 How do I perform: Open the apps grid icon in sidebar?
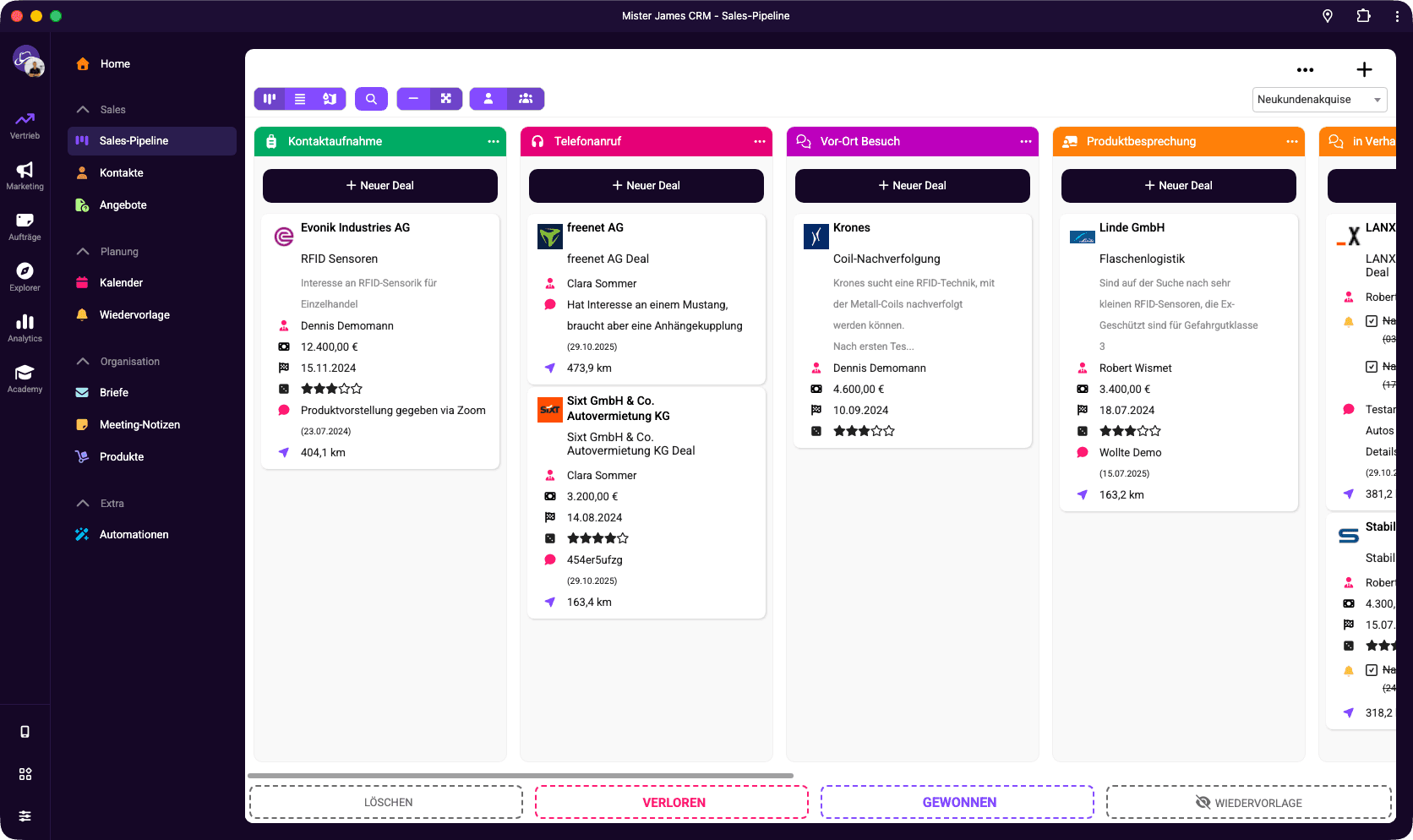[x=25, y=774]
